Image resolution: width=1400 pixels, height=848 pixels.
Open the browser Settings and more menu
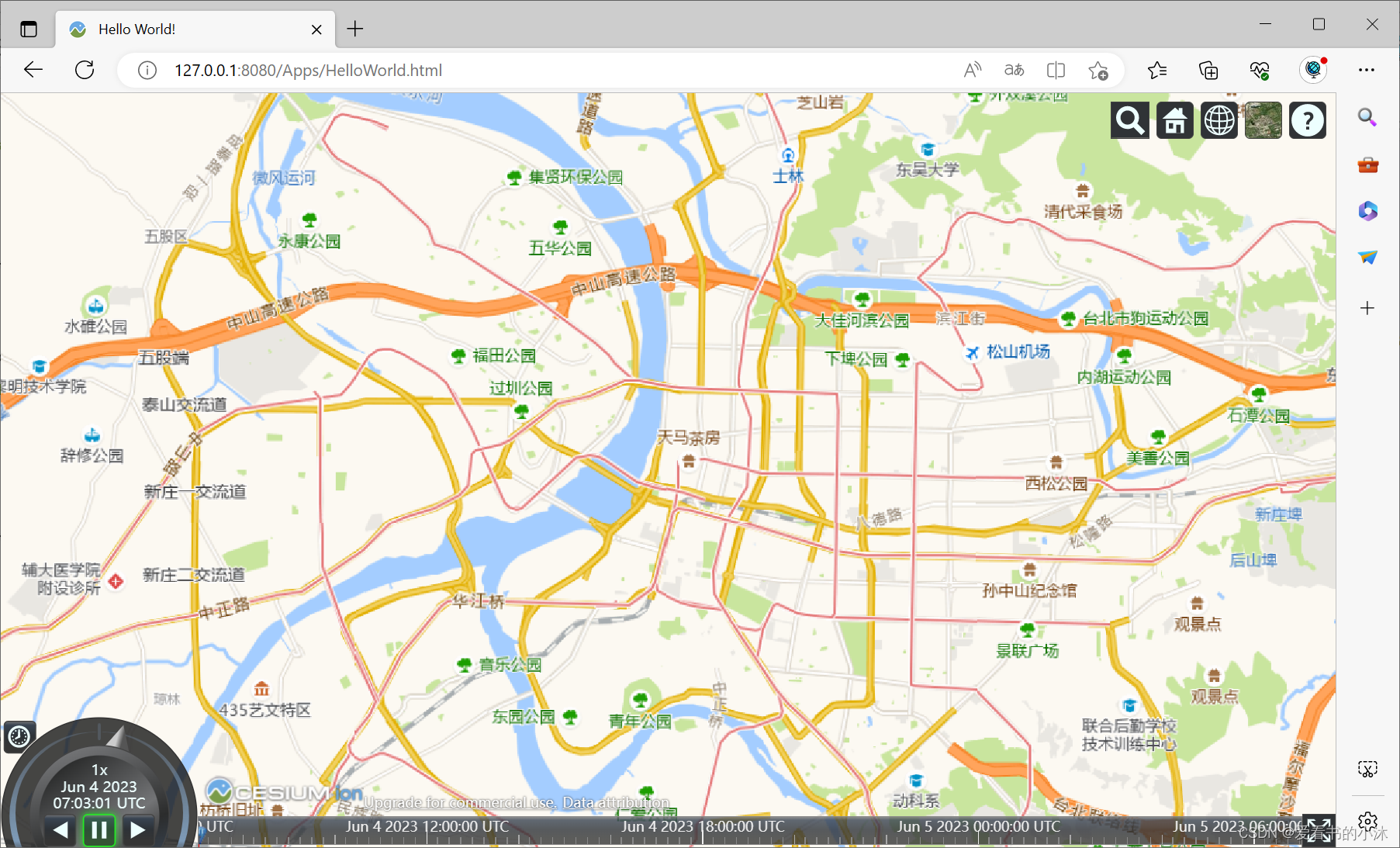point(1367,70)
